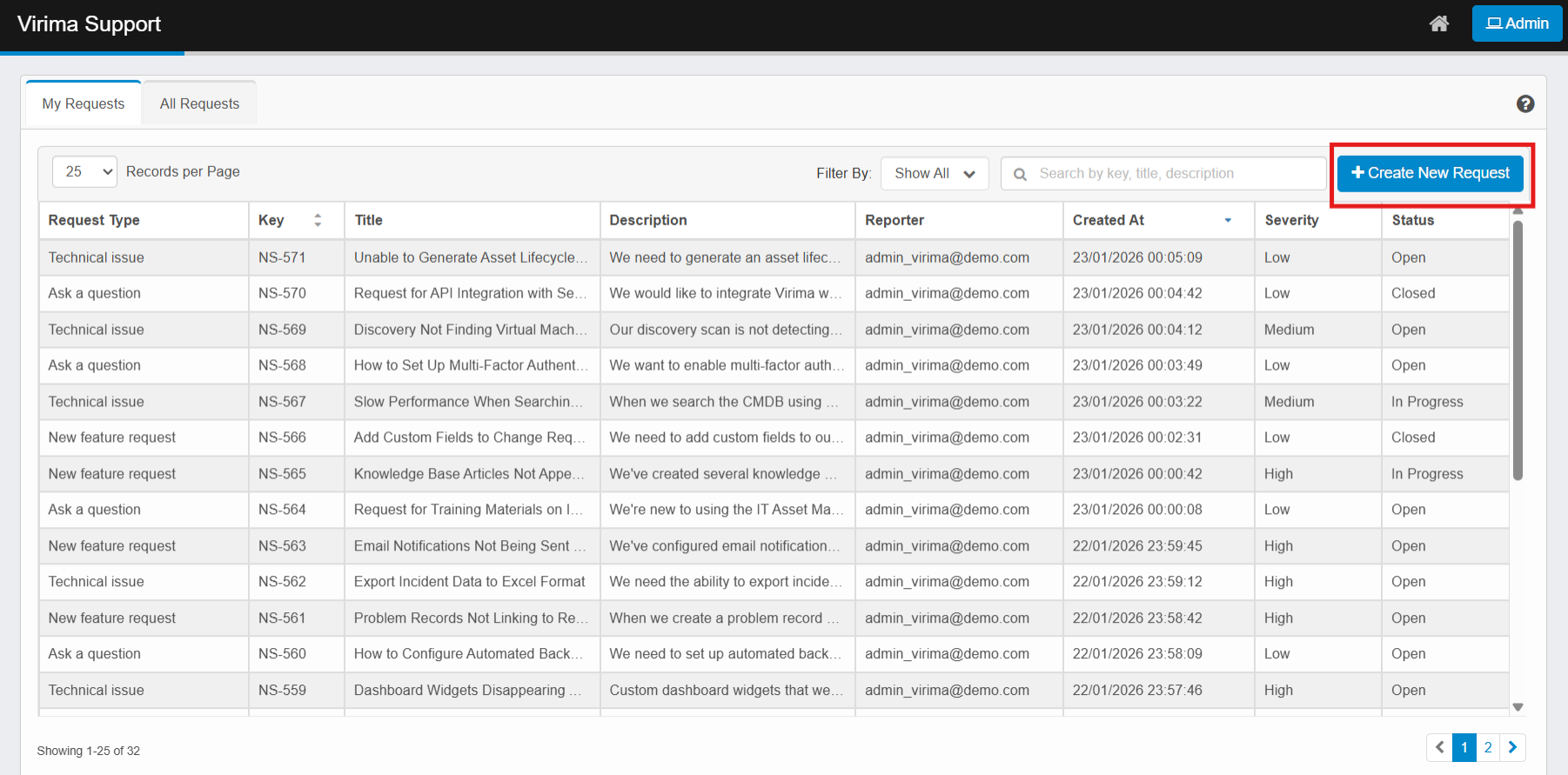The image size is (1568, 775).
Task: Open the help question mark icon
Action: coord(1524,104)
